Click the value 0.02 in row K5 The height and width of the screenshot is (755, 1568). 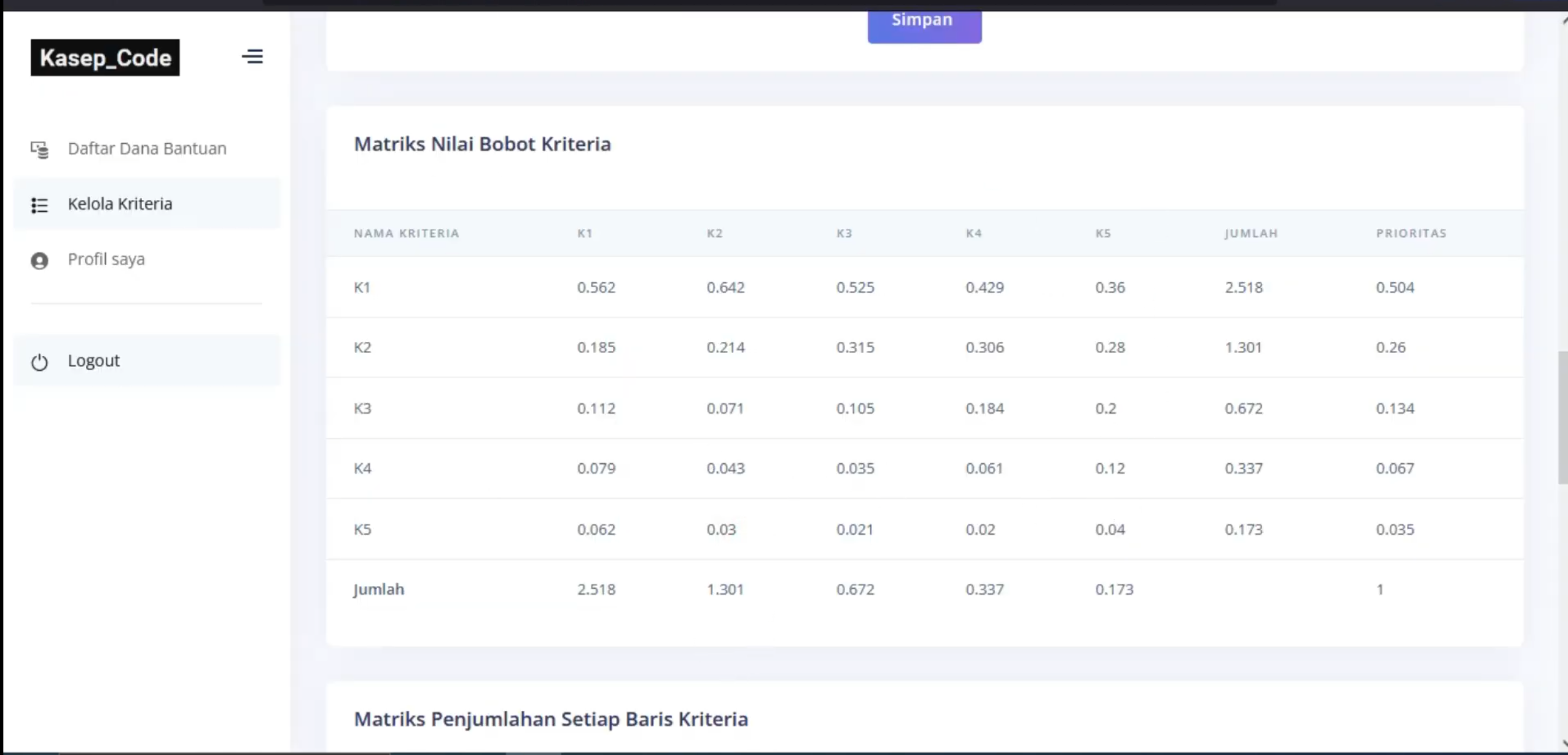pyautogui.click(x=980, y=529)
